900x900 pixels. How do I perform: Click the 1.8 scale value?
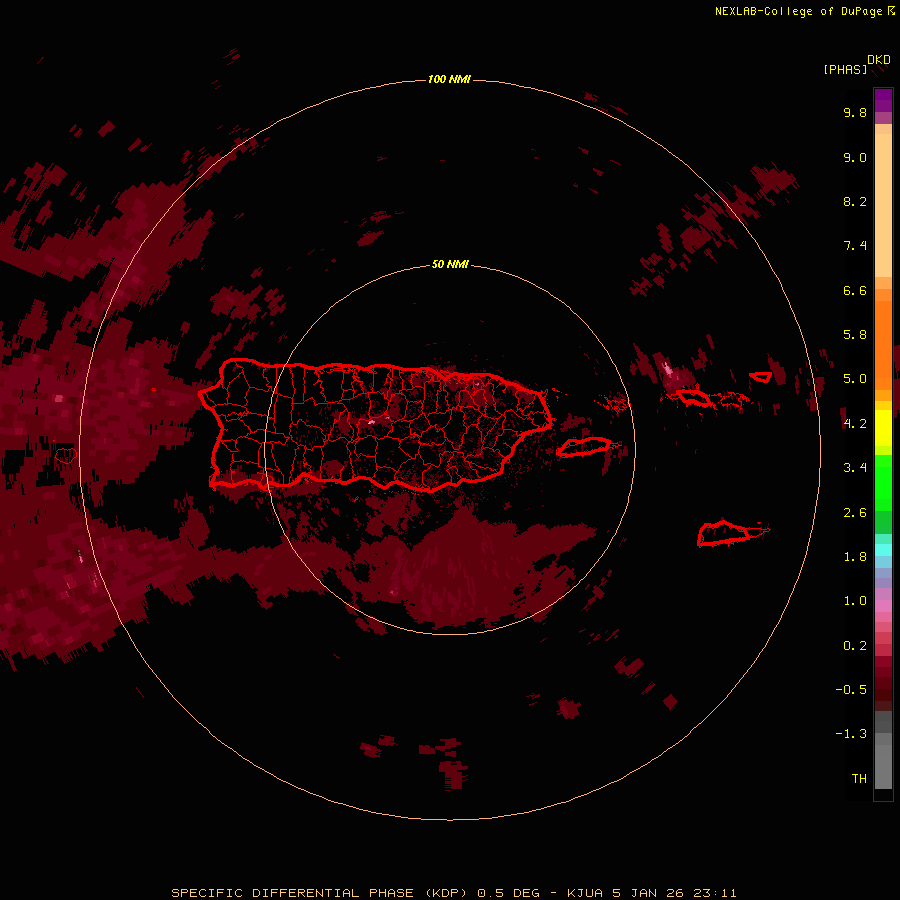(x=855, y=557)
